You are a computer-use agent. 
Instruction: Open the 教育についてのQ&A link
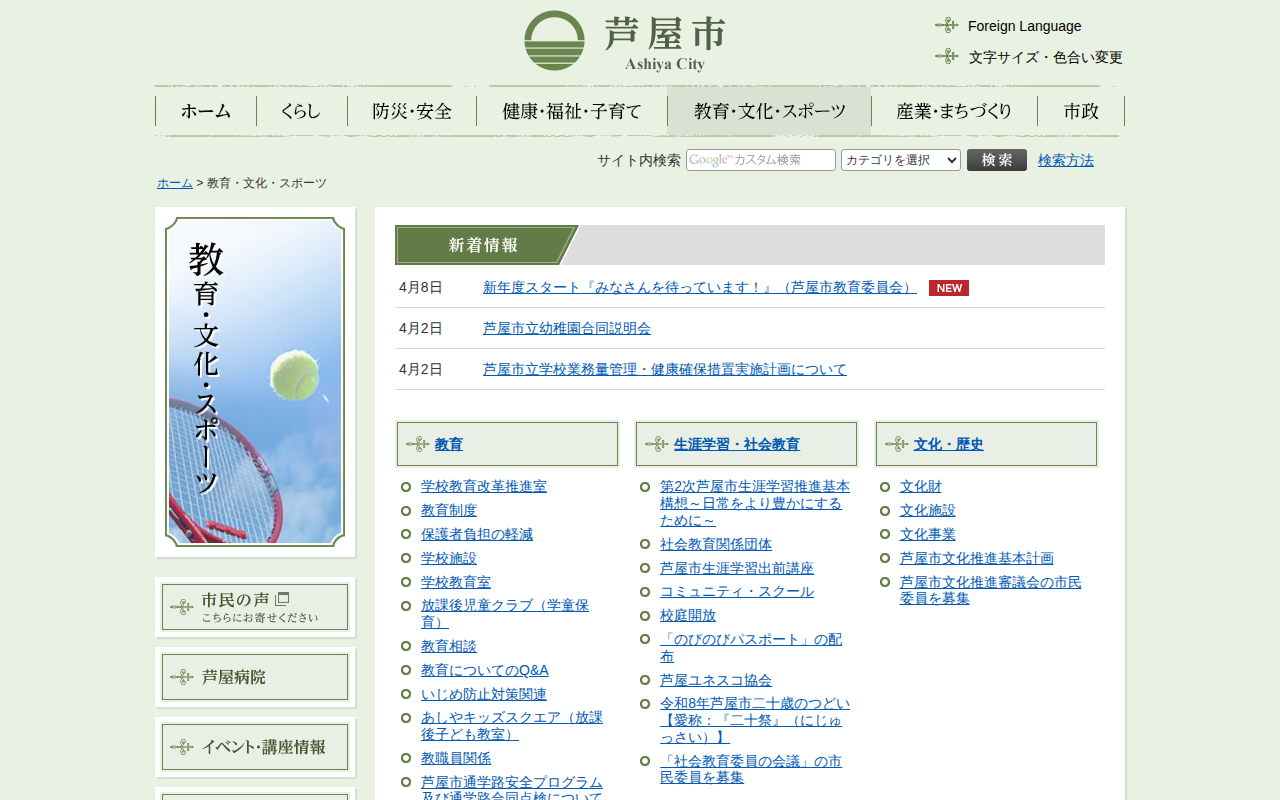point(485,670)
